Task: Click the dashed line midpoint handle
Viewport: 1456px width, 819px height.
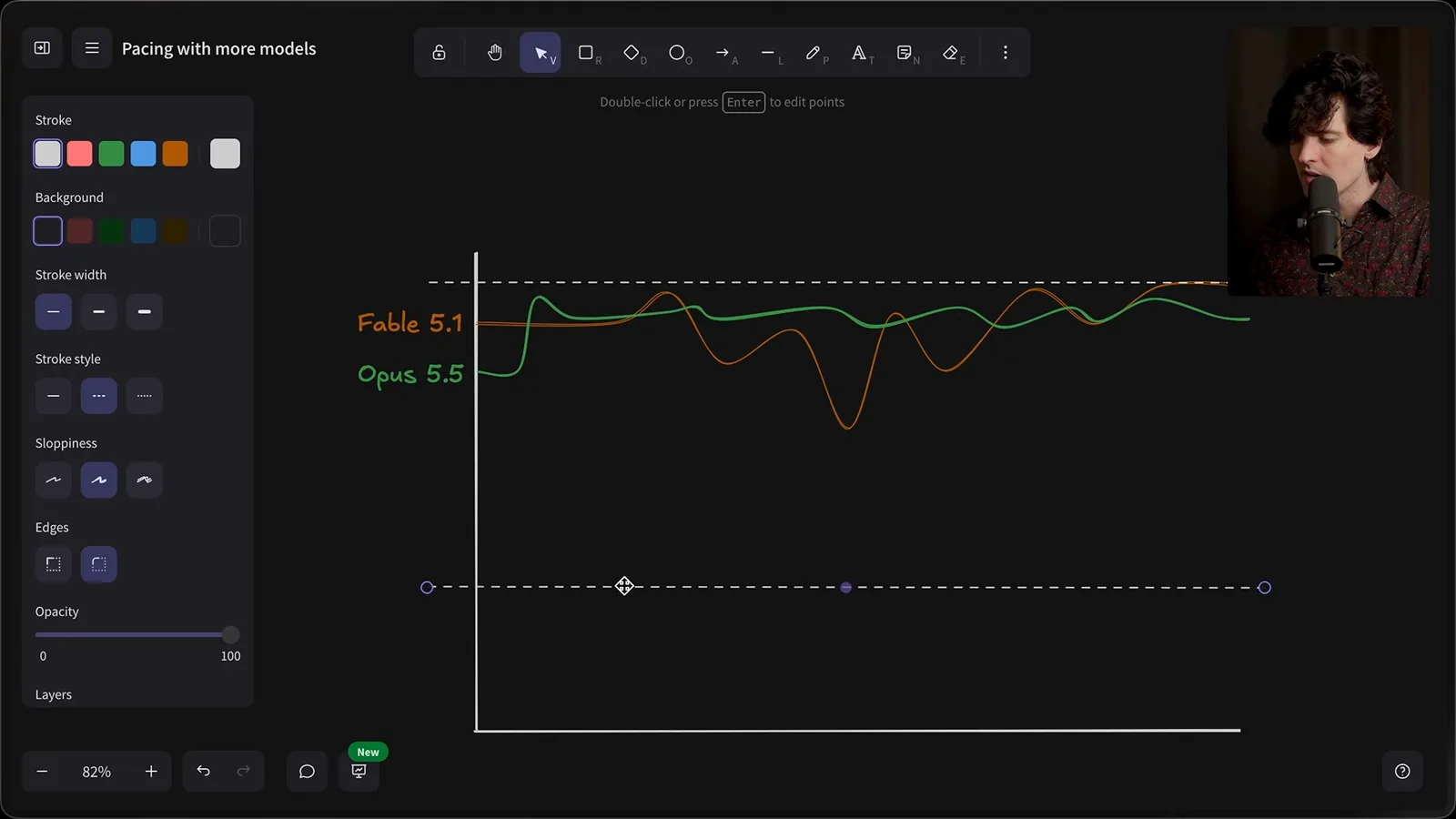Action: coord(846,588)
